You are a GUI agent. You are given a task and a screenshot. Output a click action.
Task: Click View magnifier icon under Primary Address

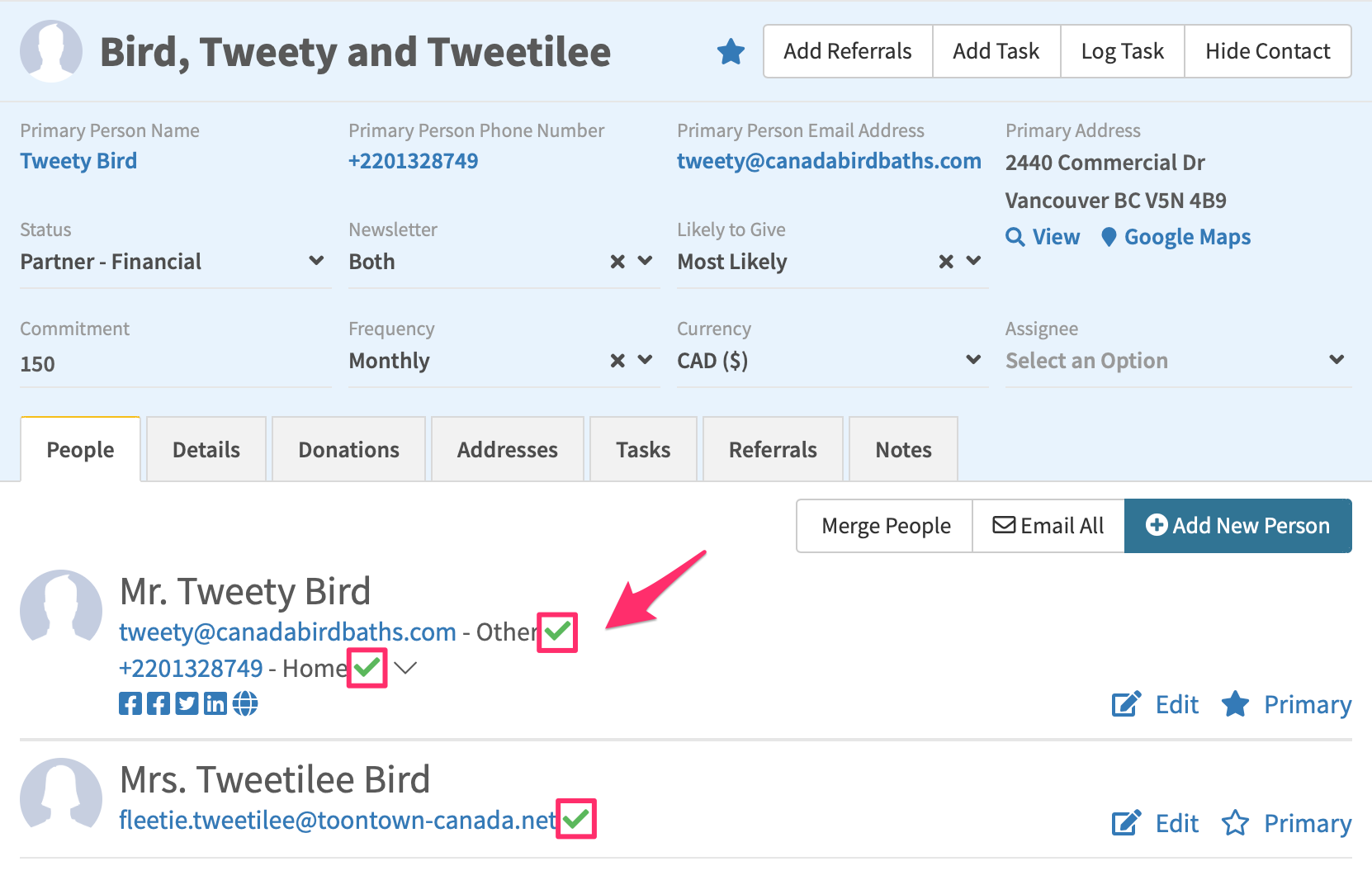pyautogui.click(x=1015, y=237)
